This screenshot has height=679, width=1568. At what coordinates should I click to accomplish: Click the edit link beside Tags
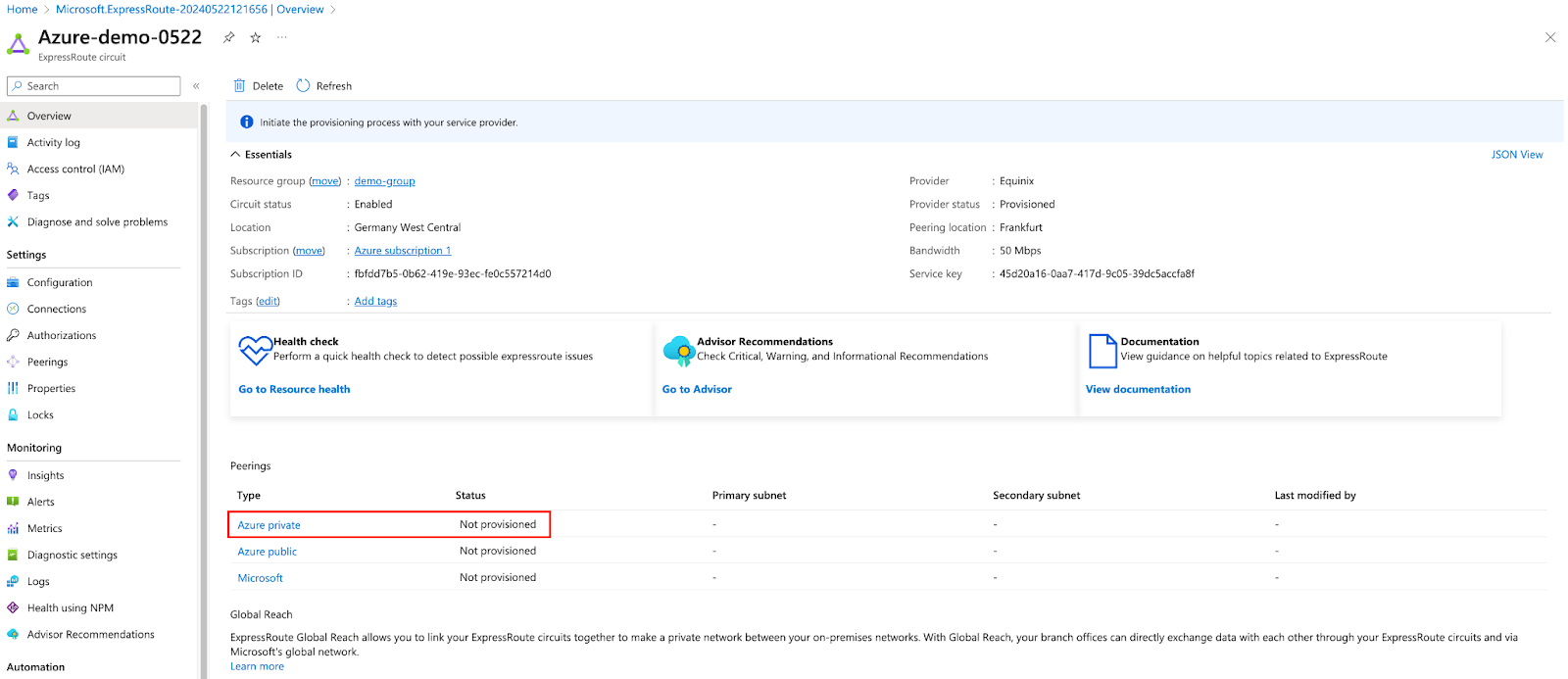click(x=269, y=302)
